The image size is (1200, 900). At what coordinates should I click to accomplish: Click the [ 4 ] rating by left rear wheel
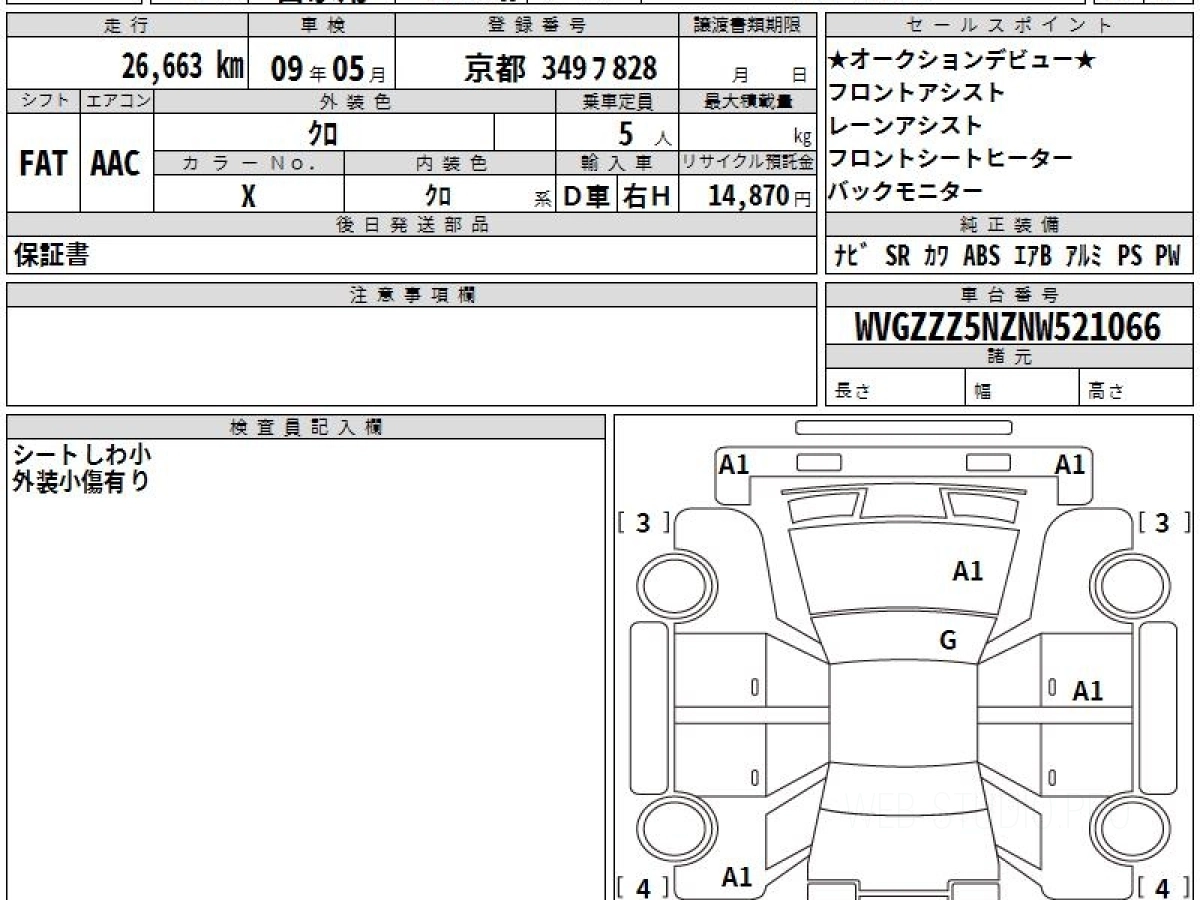point(643,887)
